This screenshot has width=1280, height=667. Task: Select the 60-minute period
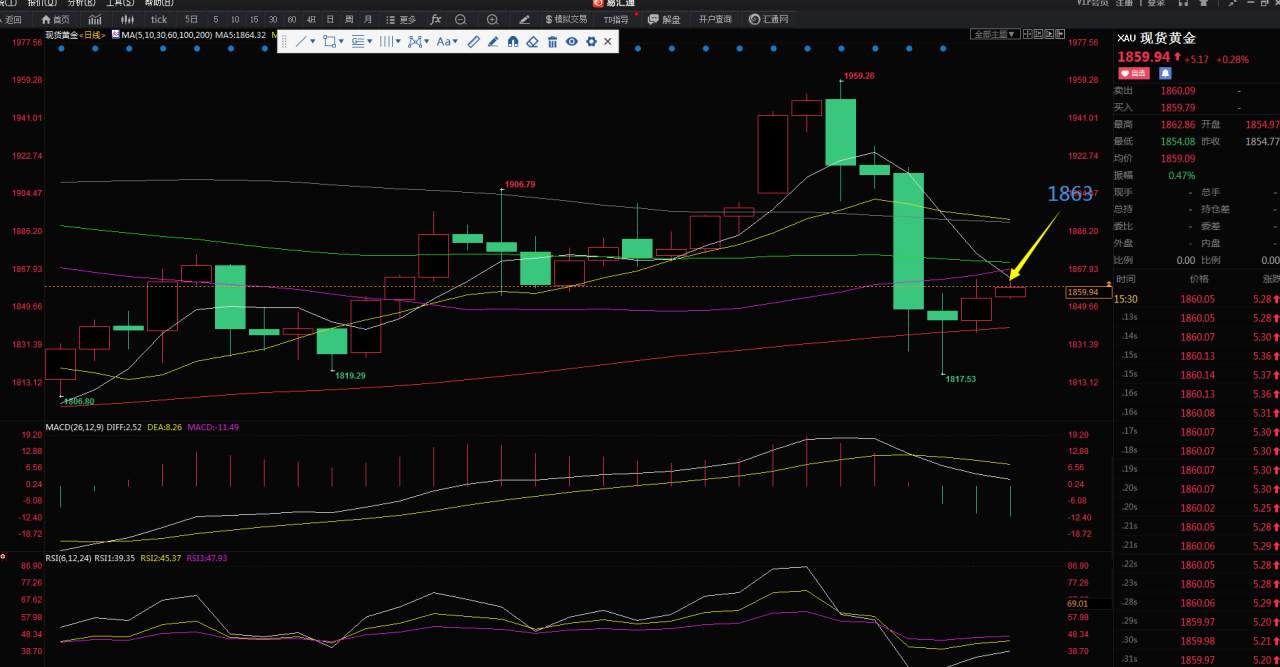coord(292,19)
